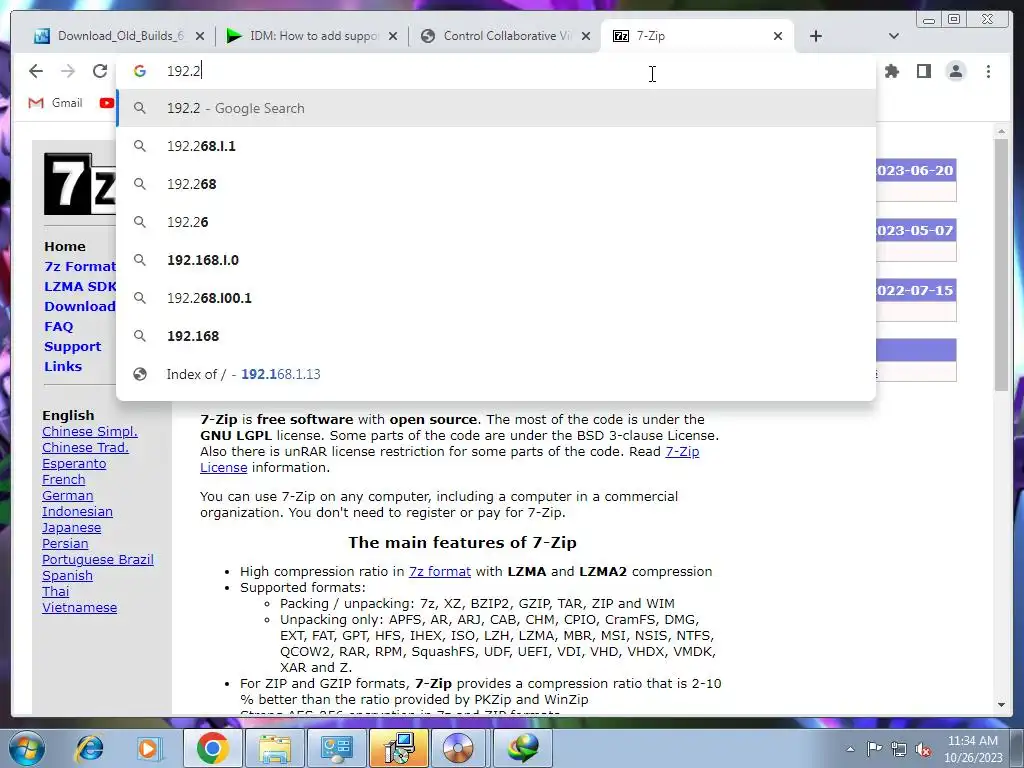Open a new tab with plus button

[x=816, y=36]
